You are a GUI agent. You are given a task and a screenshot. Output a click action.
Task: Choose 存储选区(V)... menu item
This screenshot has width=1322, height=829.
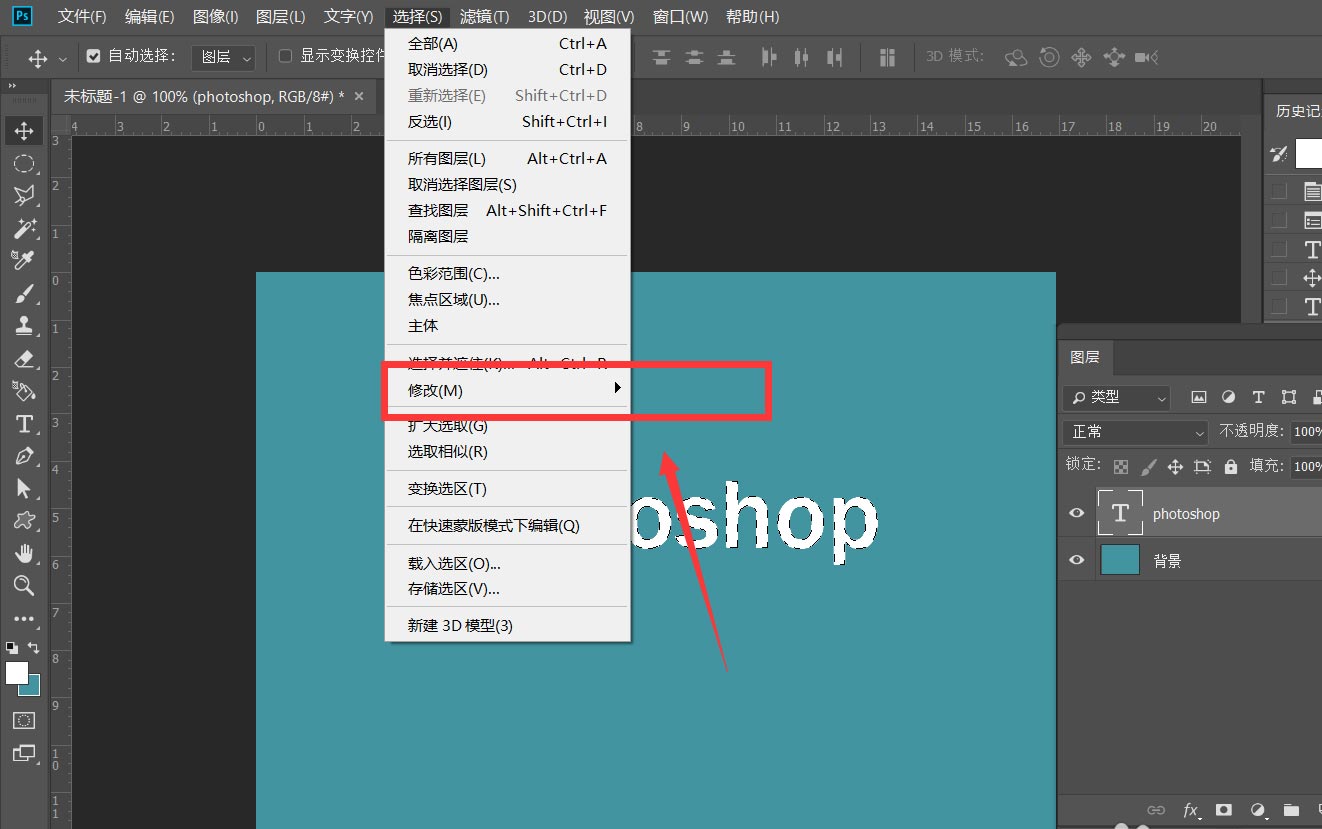(x=508, y=589)
